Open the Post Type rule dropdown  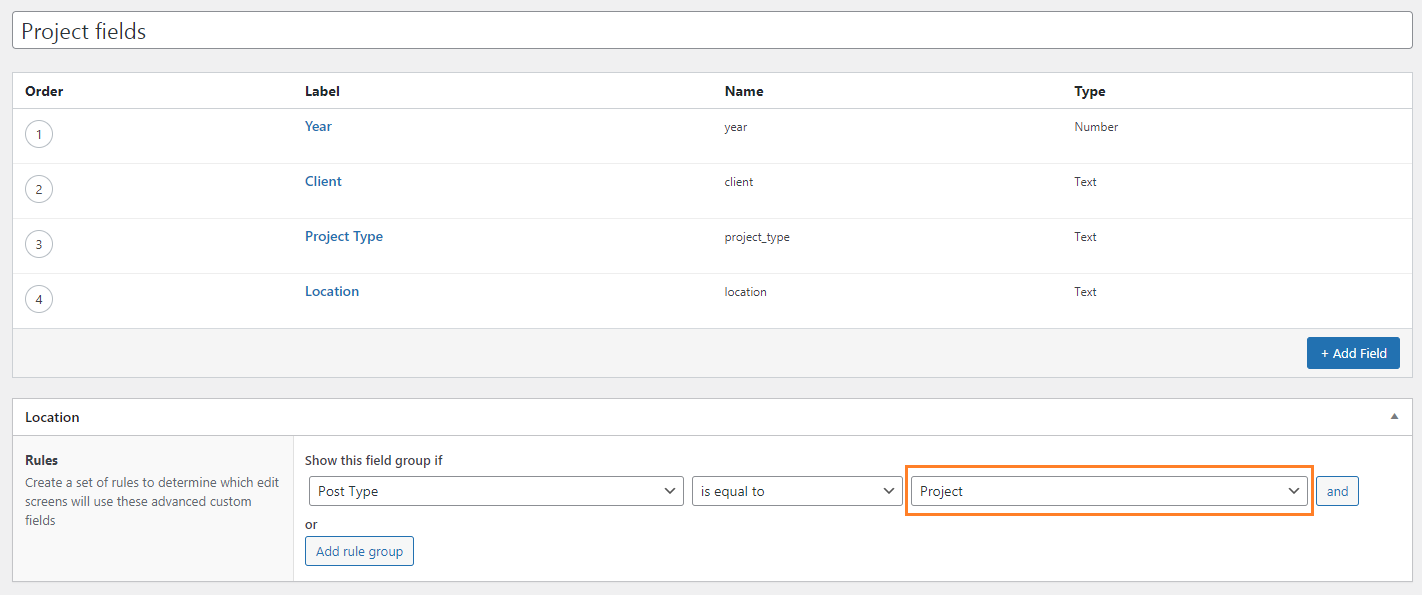(x=496, y=491)
